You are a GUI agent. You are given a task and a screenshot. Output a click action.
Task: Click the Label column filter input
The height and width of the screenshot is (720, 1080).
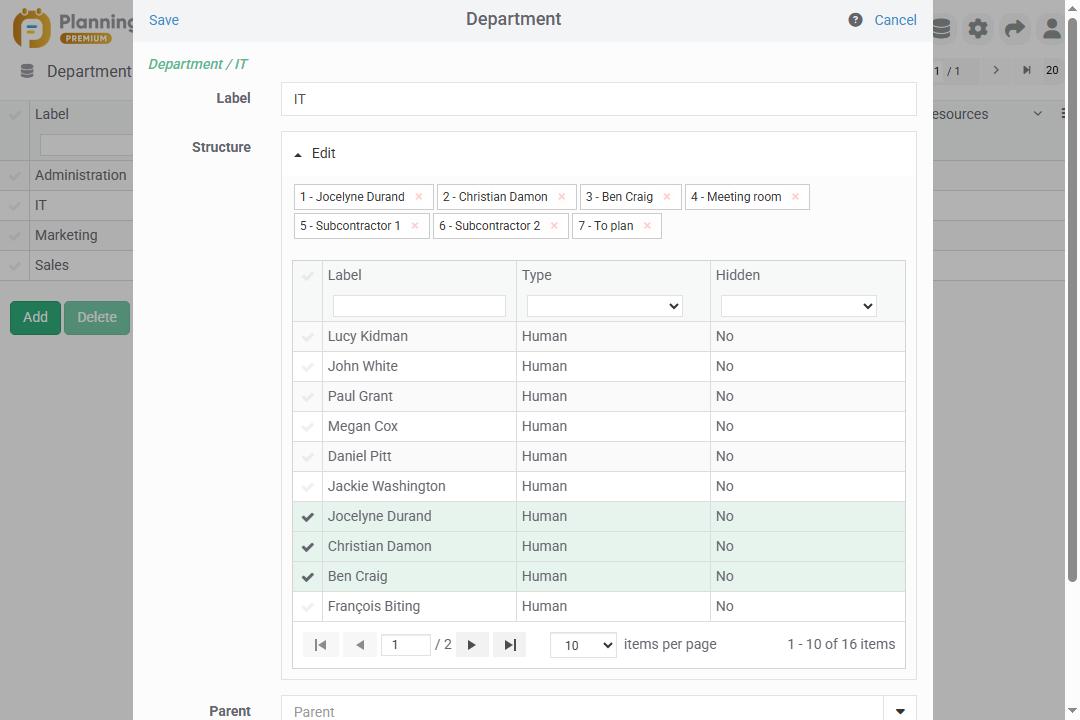click(419, 306)
